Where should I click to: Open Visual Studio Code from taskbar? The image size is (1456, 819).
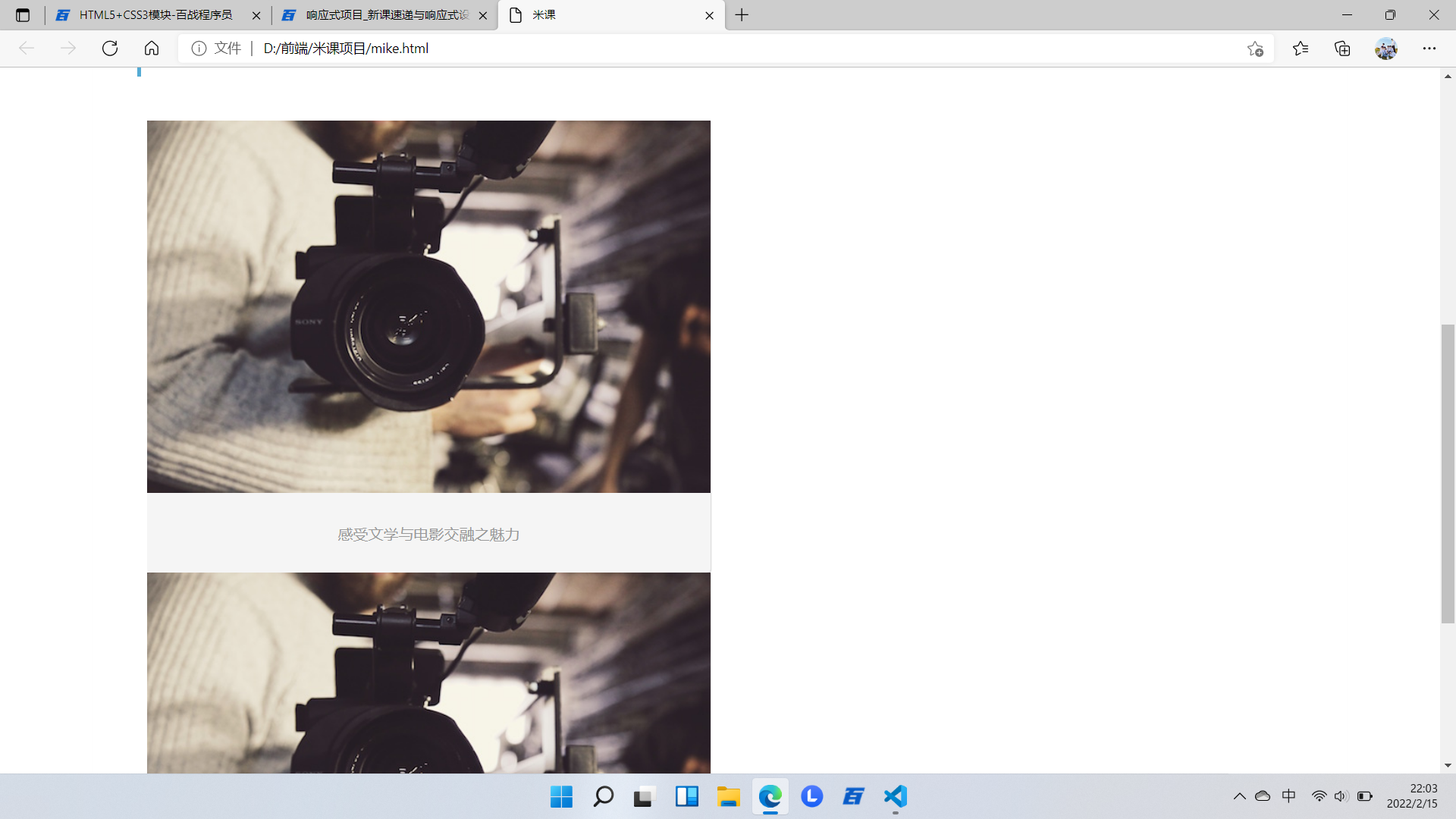point(896,796)
